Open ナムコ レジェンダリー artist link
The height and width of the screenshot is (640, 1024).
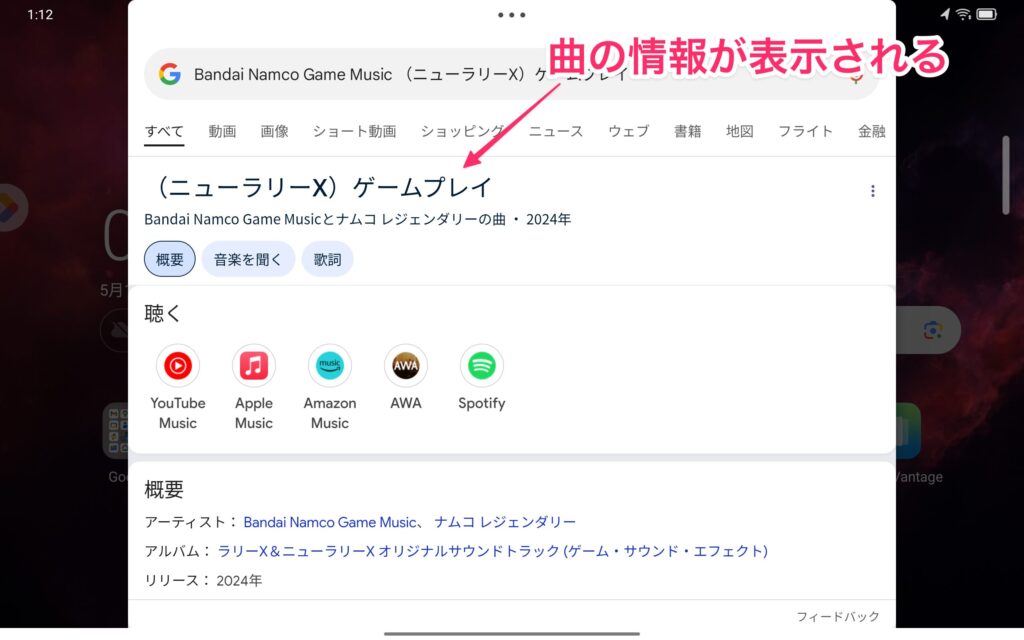point(505,522)
